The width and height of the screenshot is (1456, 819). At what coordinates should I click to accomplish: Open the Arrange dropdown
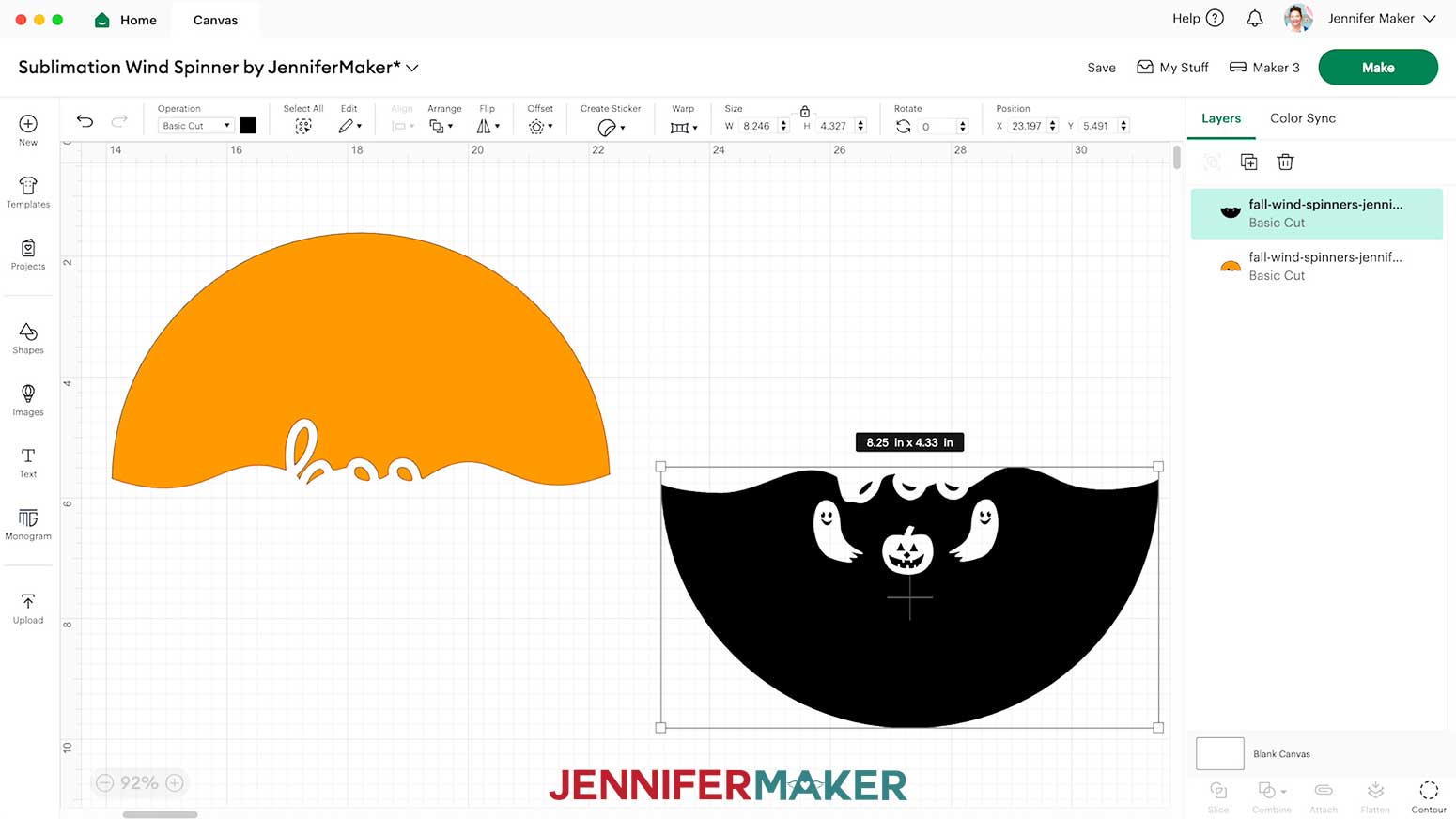coord(441,126)
